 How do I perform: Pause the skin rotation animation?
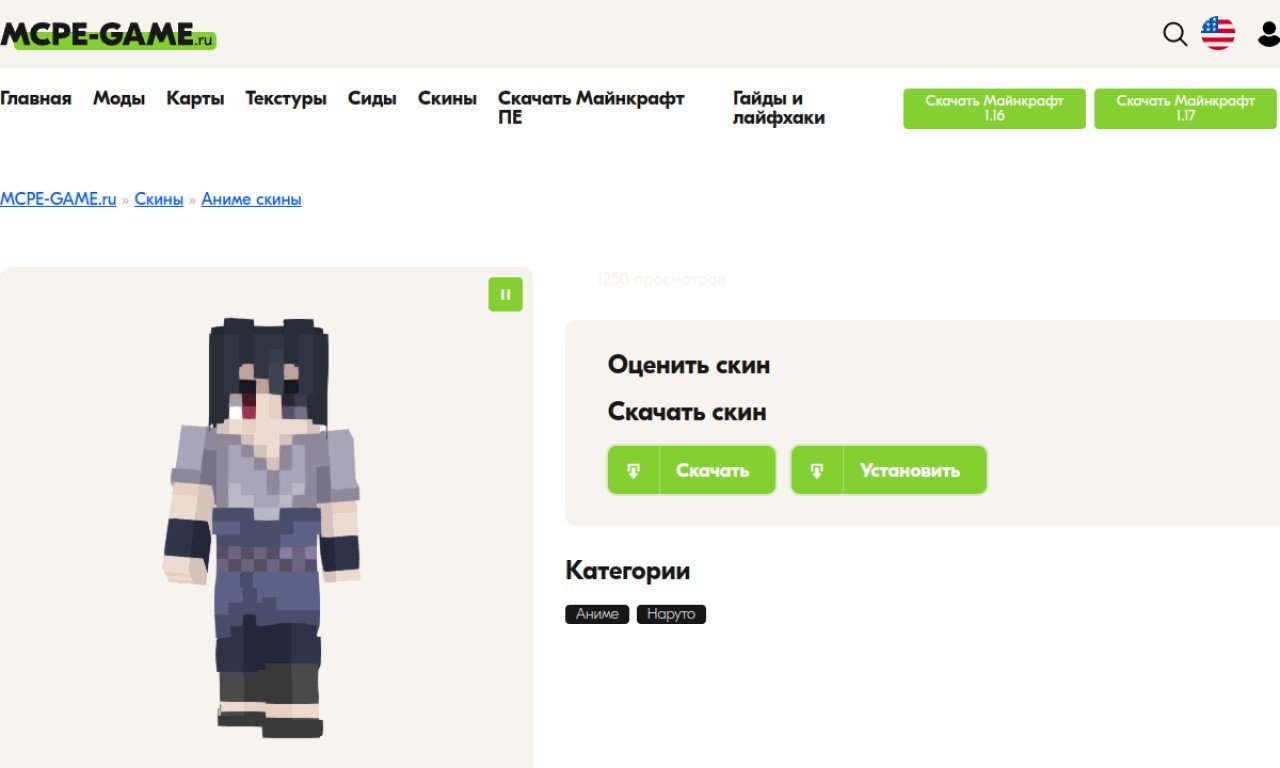pyautogui.click(x=505, y=294)
